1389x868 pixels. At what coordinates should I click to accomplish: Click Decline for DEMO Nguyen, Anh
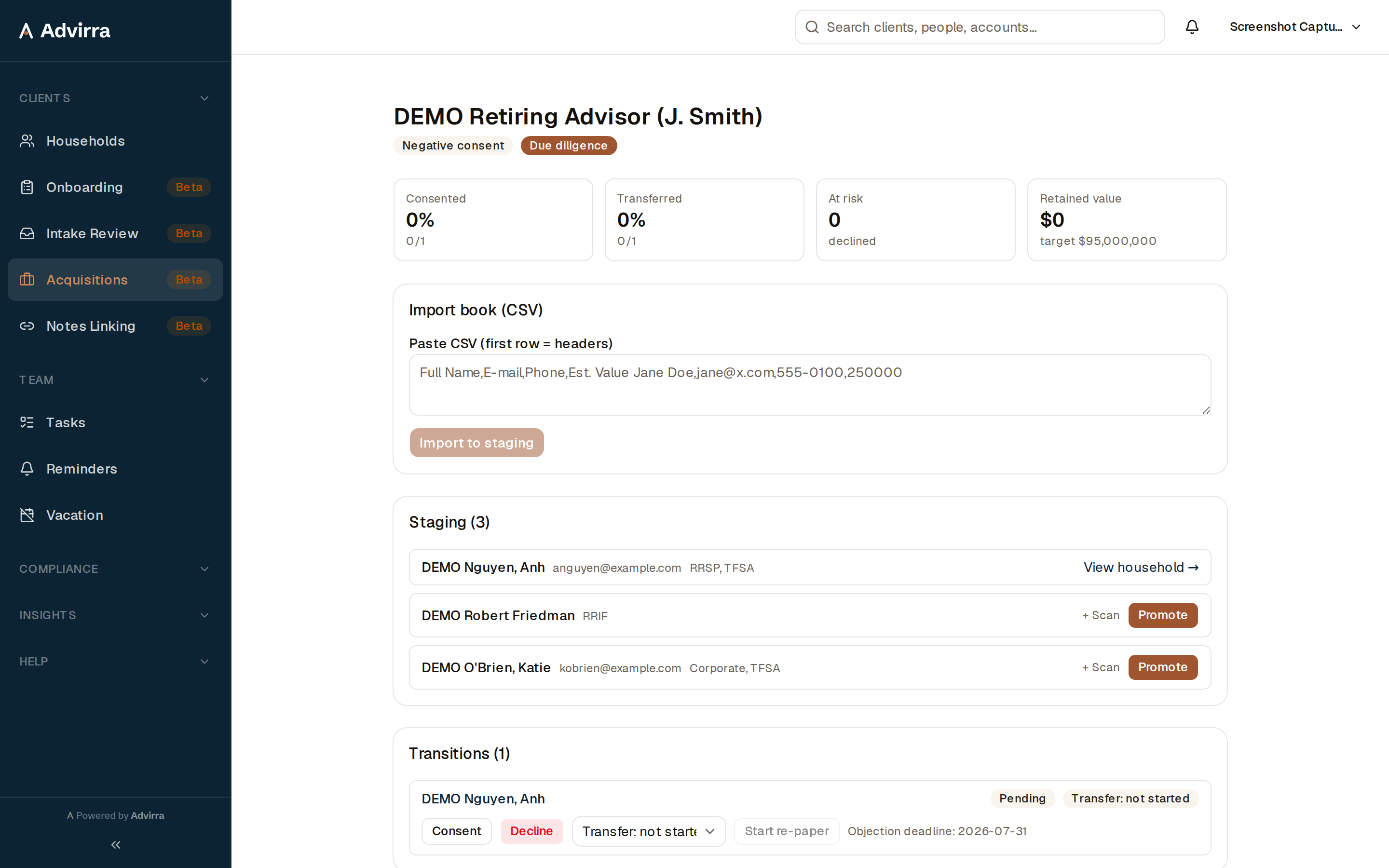point(531,831)
